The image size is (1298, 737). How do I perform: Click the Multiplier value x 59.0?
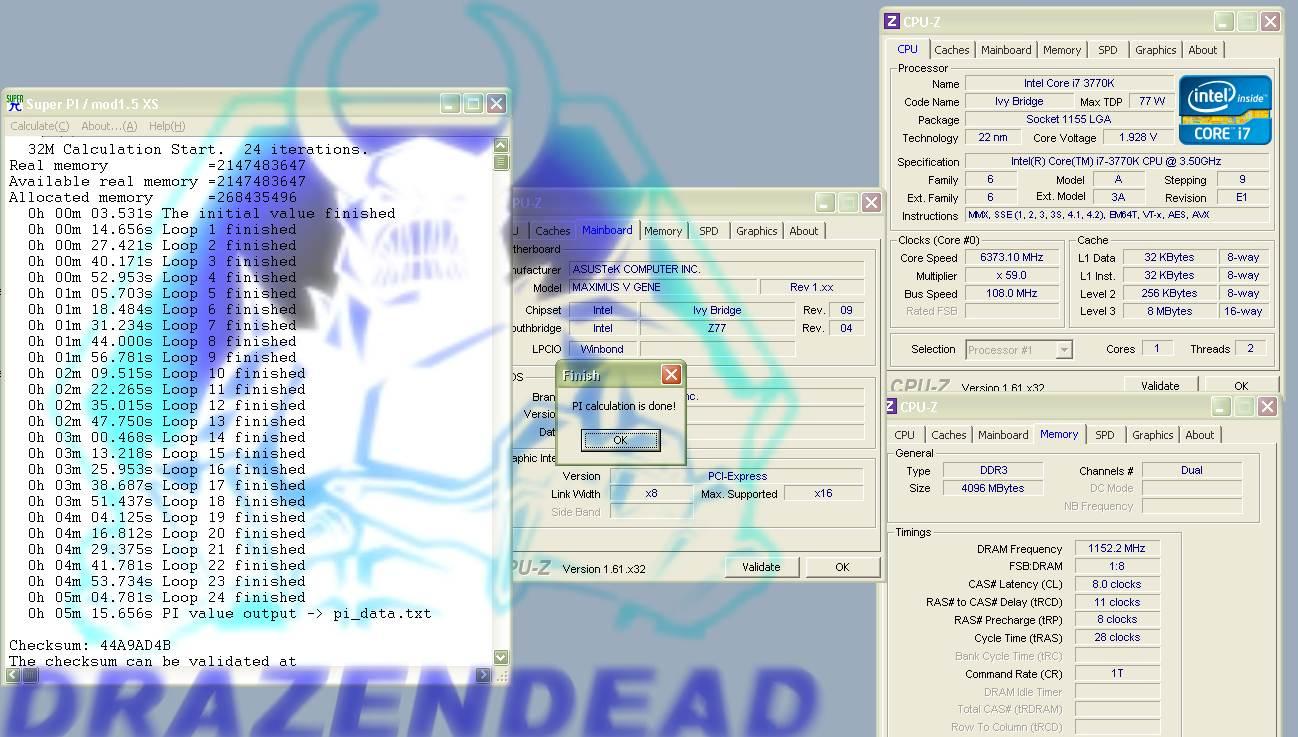(1012, 276)
